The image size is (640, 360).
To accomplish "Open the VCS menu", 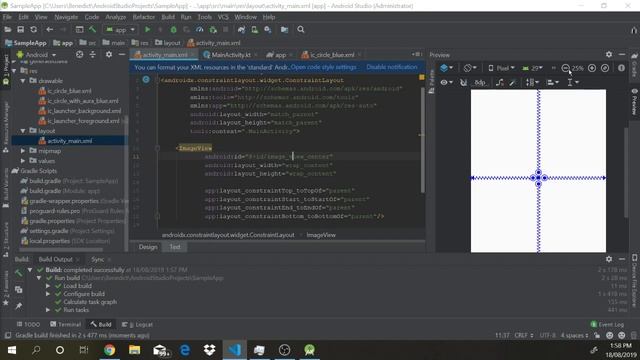I will point(223,17).
